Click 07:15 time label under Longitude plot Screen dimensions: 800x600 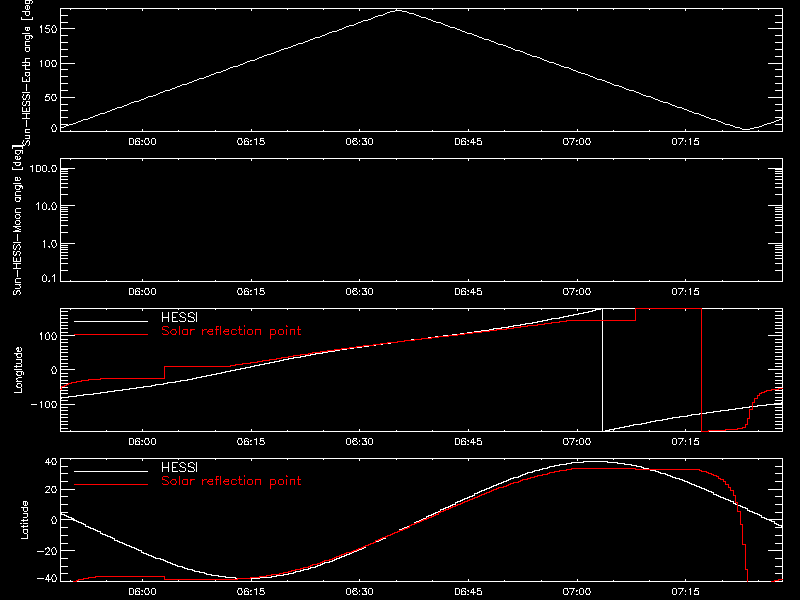686,442
